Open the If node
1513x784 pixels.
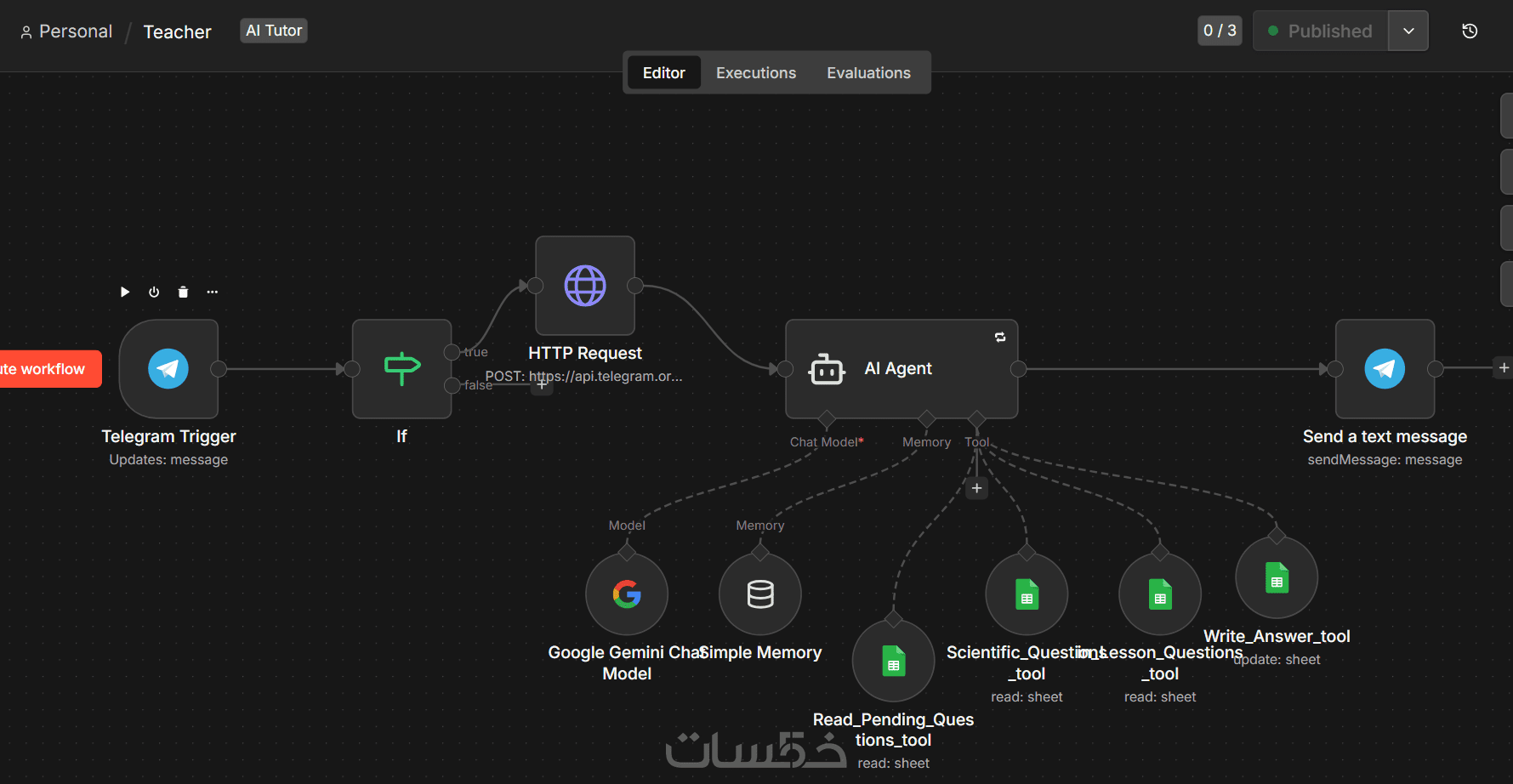pyautogui.click(x=401, y=368)
